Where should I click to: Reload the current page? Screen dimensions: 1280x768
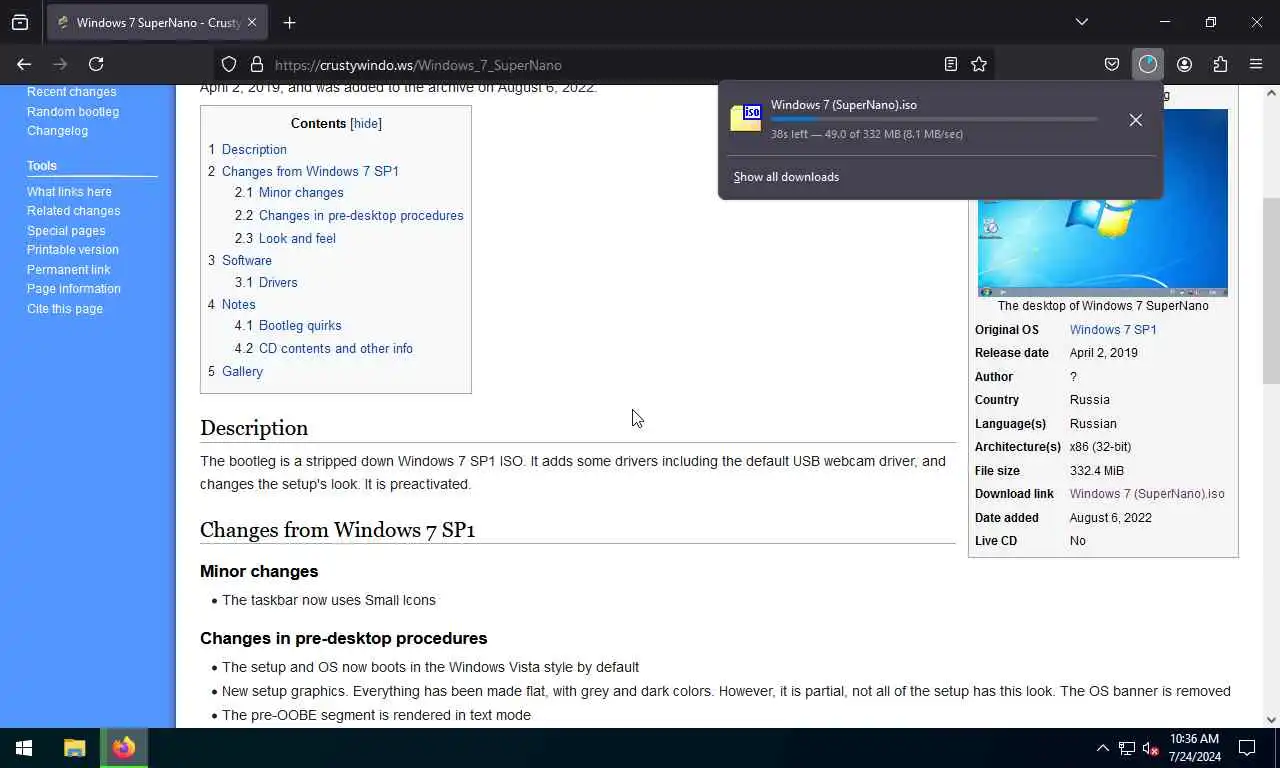tap(96, 64)
